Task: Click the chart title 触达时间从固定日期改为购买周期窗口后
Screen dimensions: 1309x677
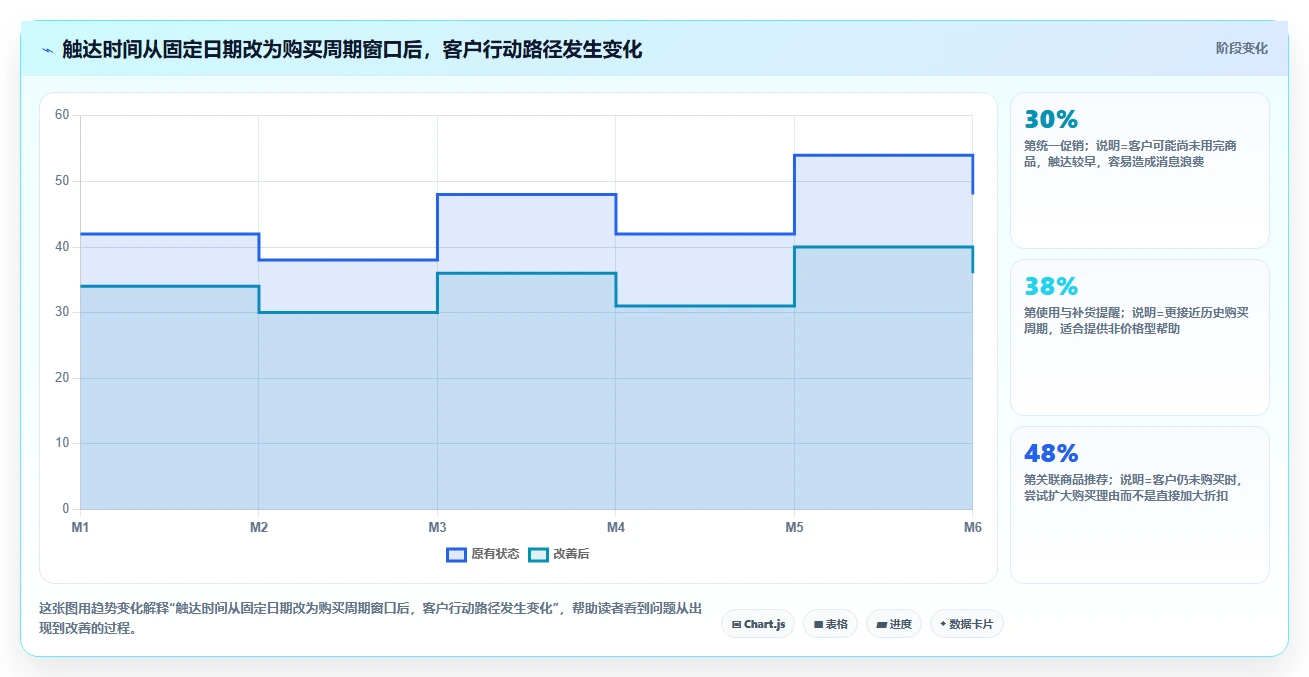Action: click(351, 49)
